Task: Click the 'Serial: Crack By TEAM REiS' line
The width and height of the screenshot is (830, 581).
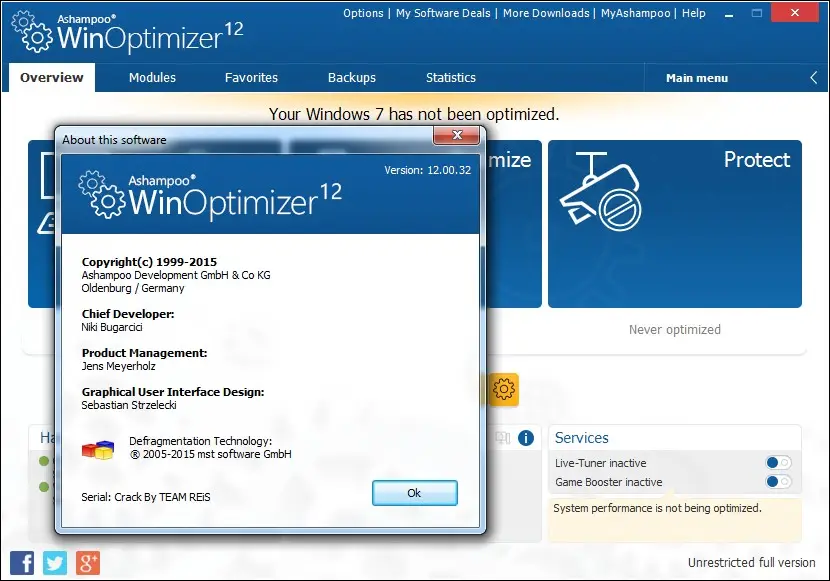Action: pyautogui.click(x=146, y=497)
